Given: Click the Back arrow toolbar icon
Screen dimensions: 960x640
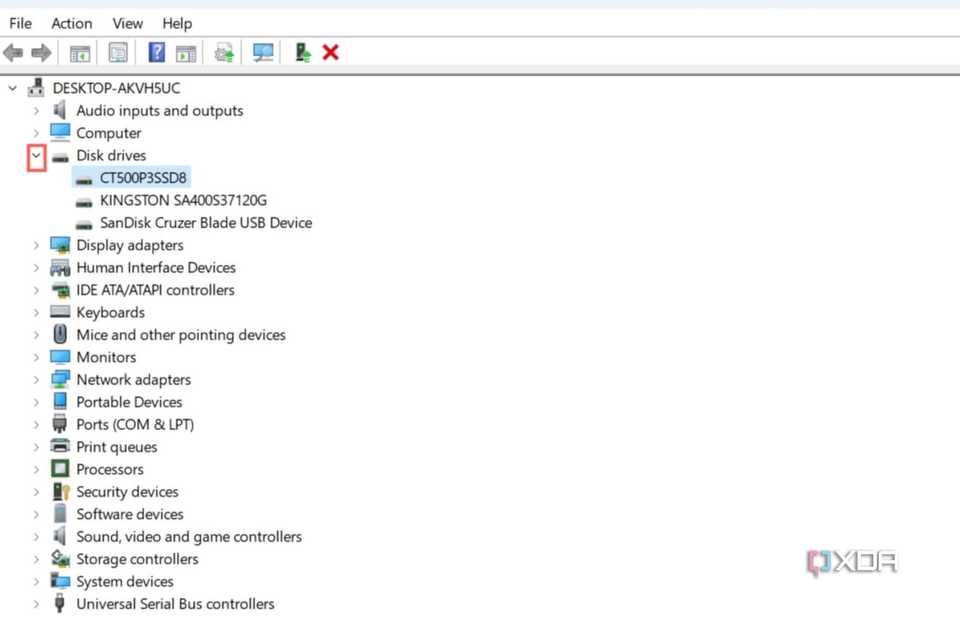Looking at the screenshot, I should (13, 53).
